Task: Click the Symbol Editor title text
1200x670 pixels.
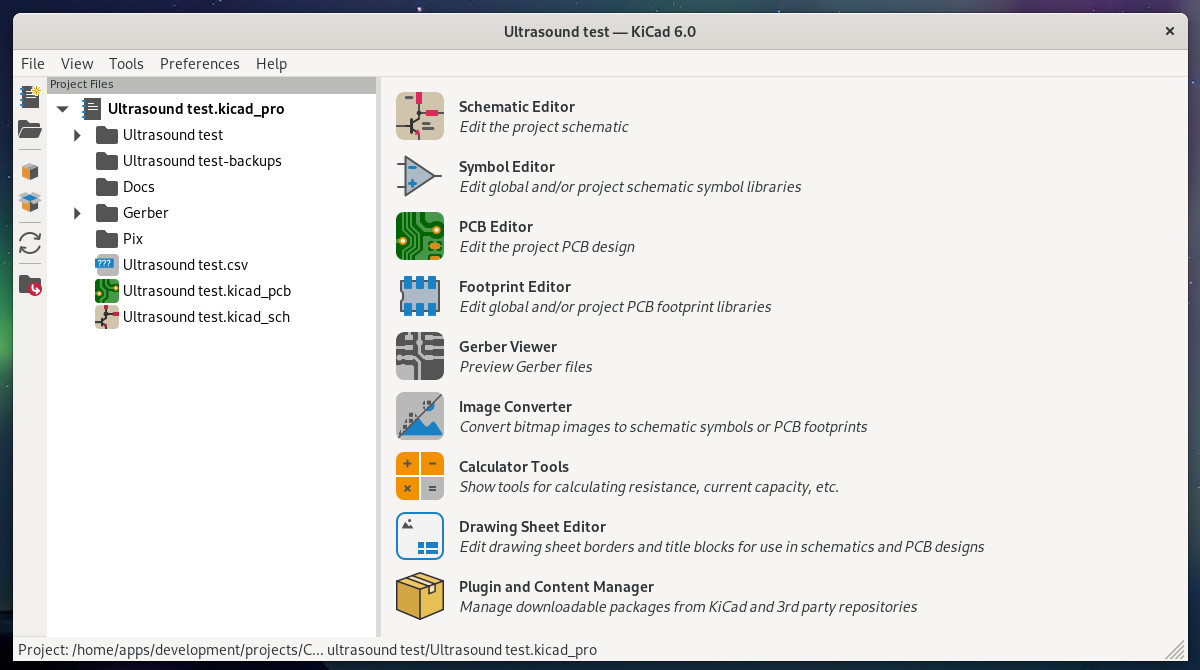Action: [x=507, y=167]
